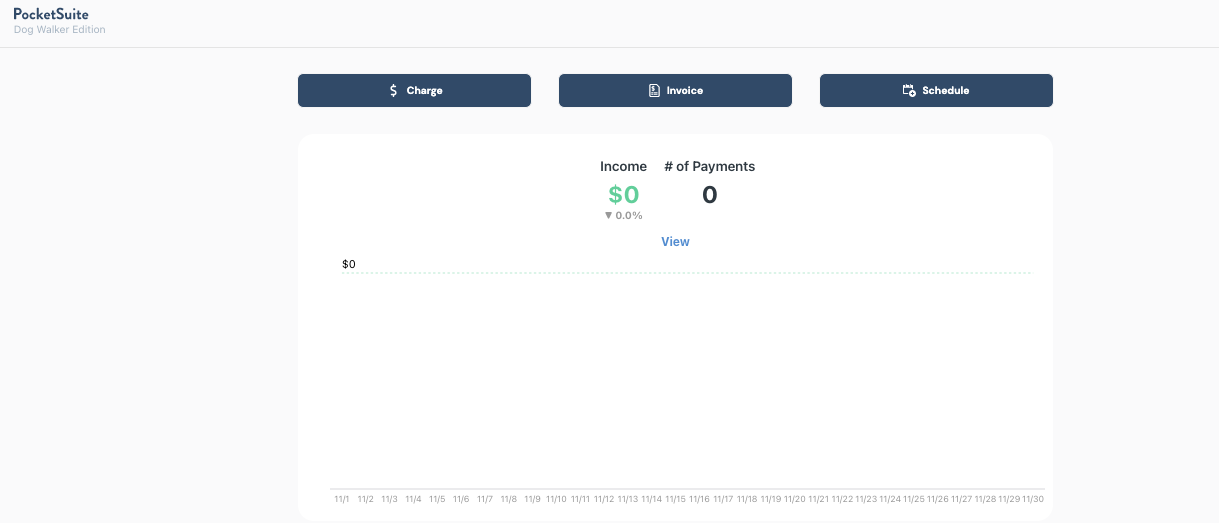Click the 11/14 date label
Viewport: 1219px width, 523px height.
pyautogui.click(x=651, y=499)
